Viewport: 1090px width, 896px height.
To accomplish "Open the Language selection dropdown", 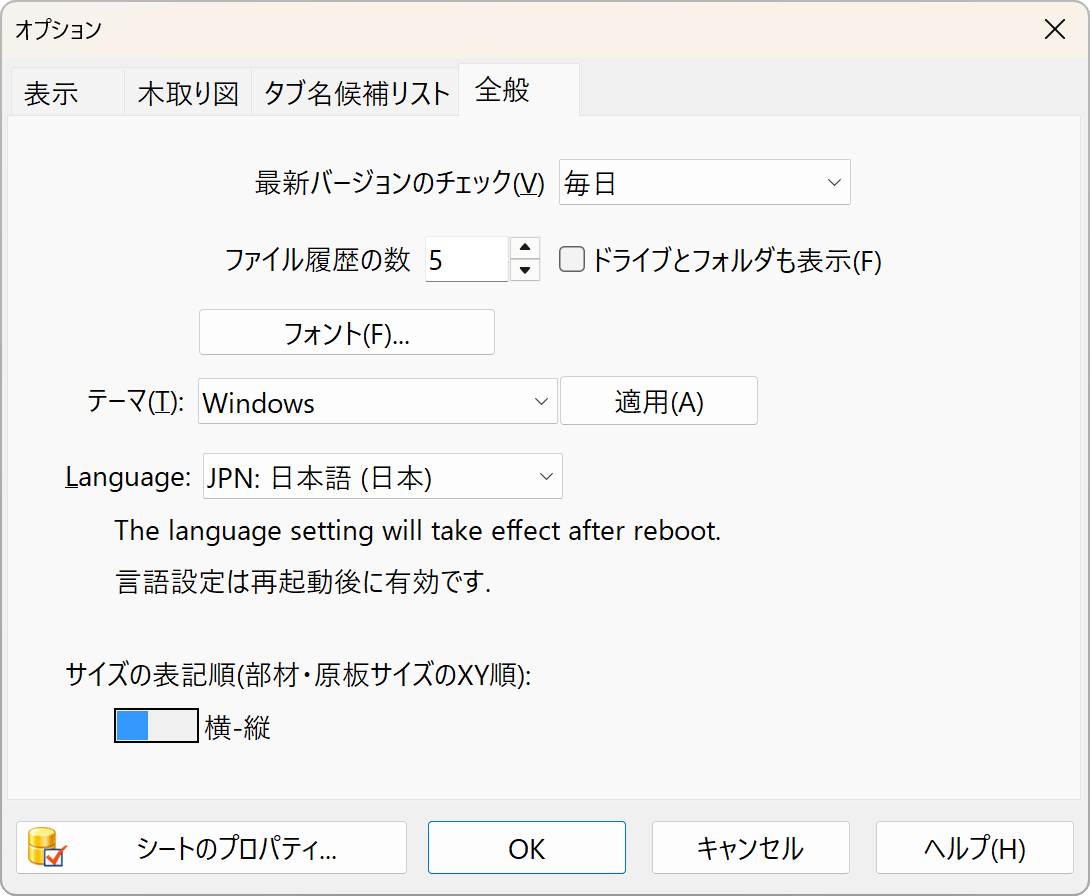I will click(382, 477).
